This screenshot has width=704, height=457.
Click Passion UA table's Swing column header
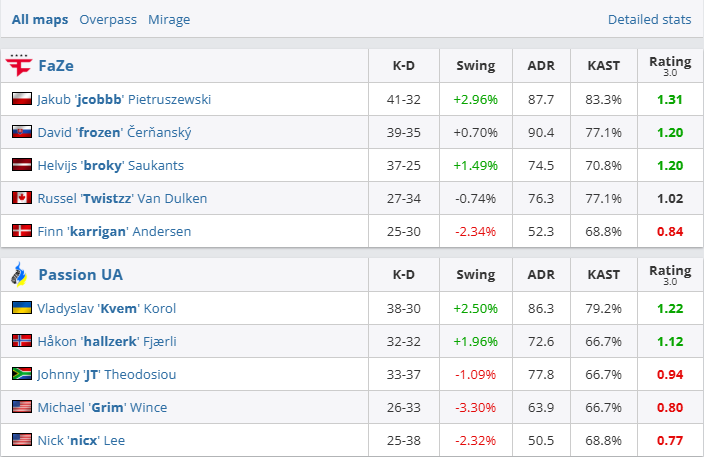point(475,274)
